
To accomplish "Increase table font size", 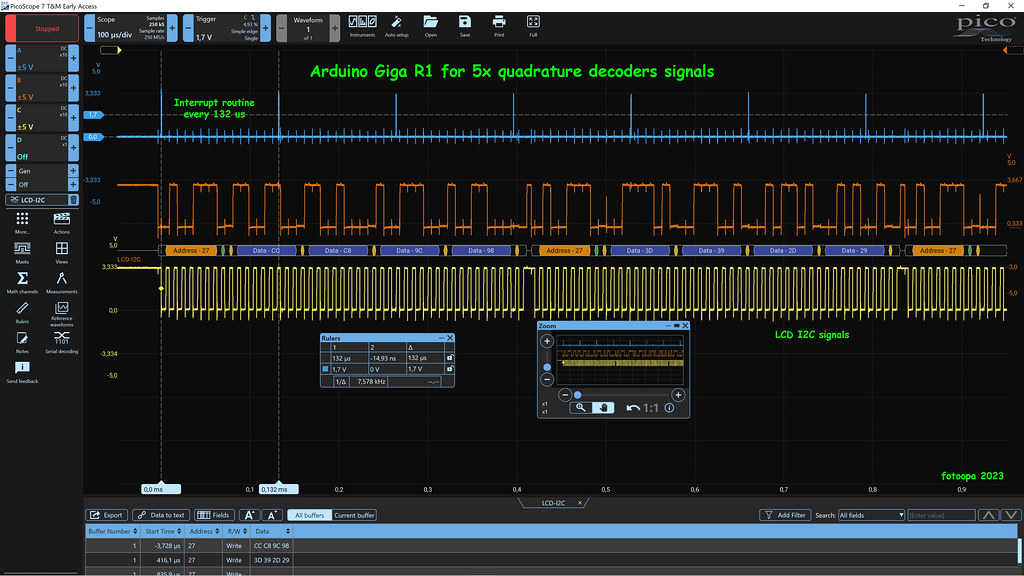I will [249, 515].
